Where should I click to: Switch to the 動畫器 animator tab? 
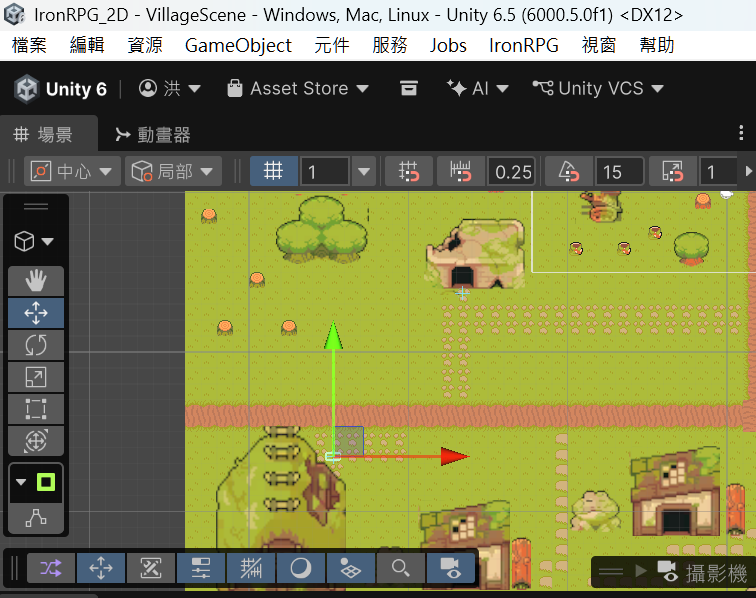tap(153, 135)
